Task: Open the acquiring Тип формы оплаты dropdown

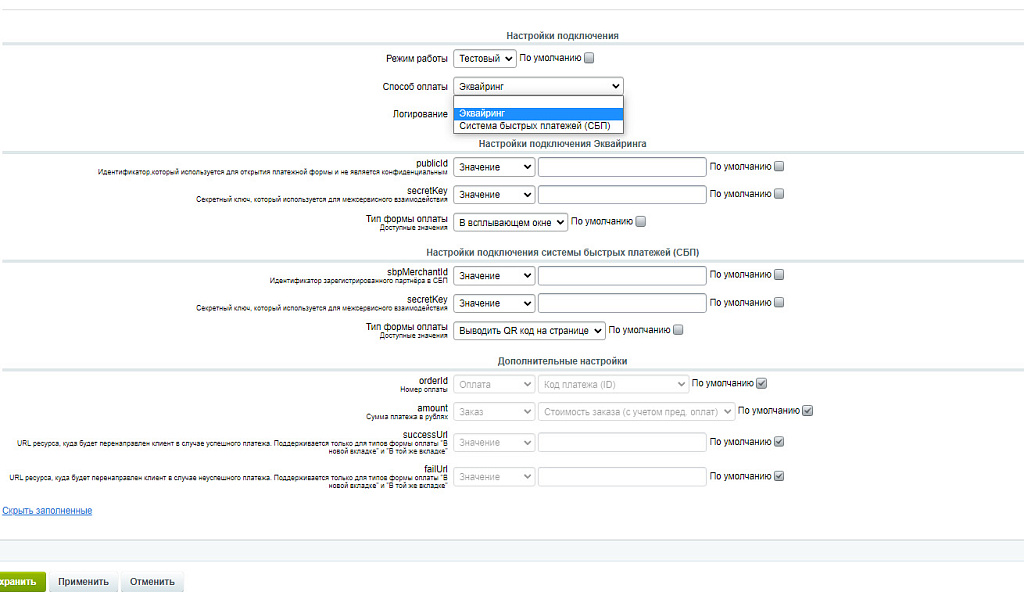Action: [510, 222]
